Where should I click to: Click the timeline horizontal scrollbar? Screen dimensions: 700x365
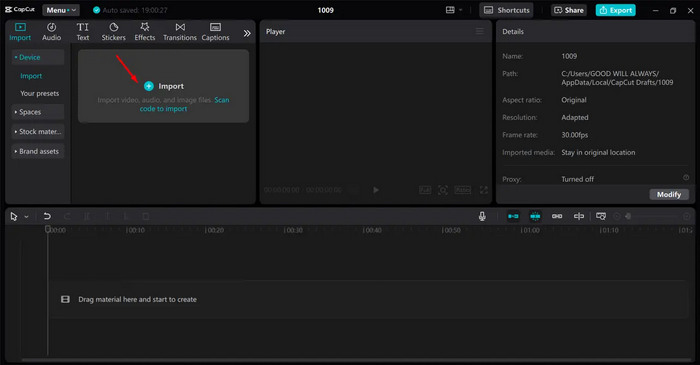[356, 360]
